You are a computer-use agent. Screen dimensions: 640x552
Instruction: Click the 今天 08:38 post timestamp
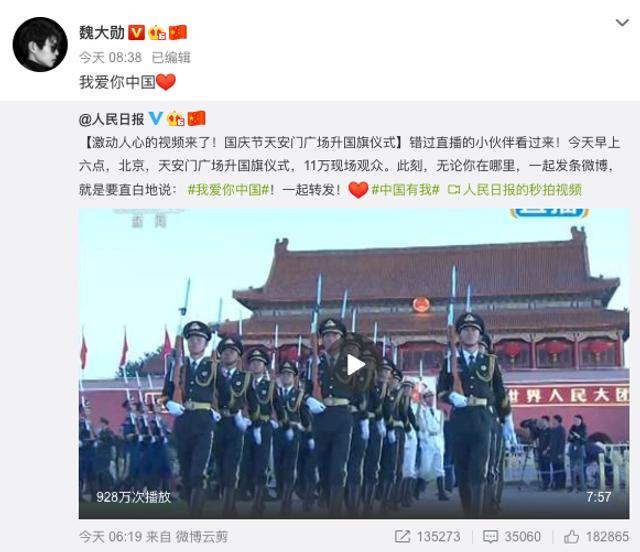[110, 58]
